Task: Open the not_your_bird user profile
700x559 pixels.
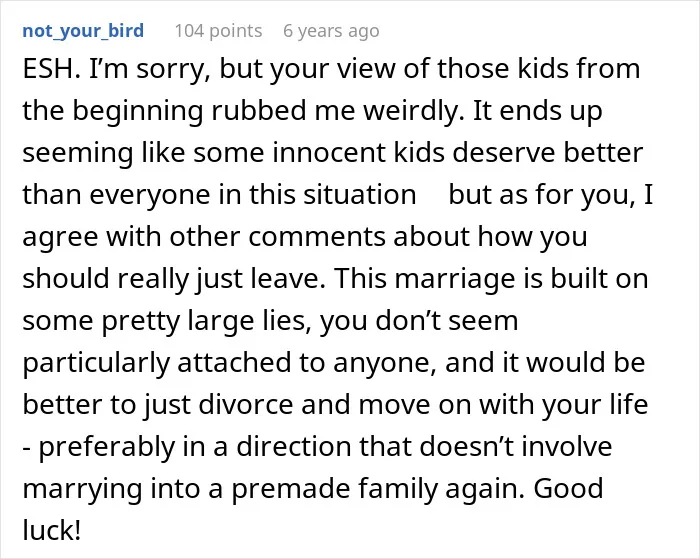Action: tap(83, 31)
